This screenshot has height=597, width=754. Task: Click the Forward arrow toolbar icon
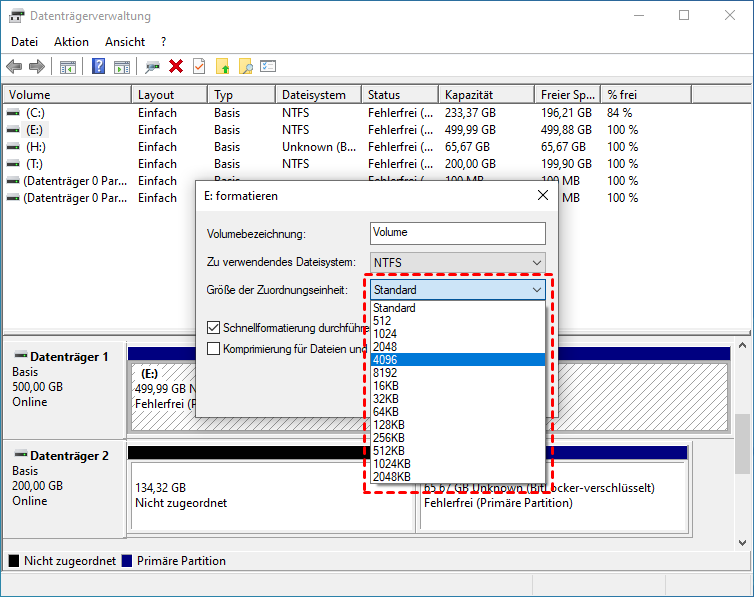tap(37, 66)
